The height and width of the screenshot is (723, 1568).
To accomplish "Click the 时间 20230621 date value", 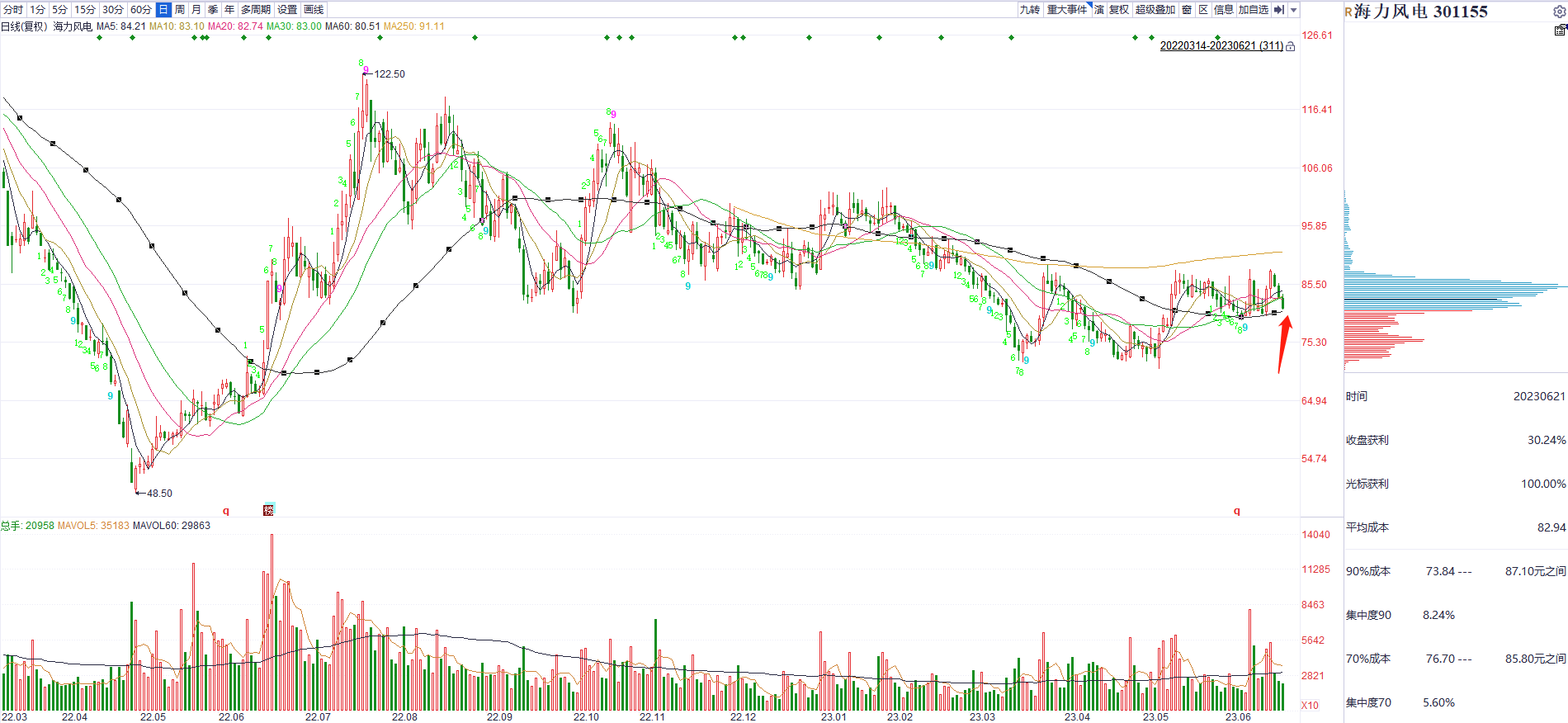I will click(x=1539, y=397).
